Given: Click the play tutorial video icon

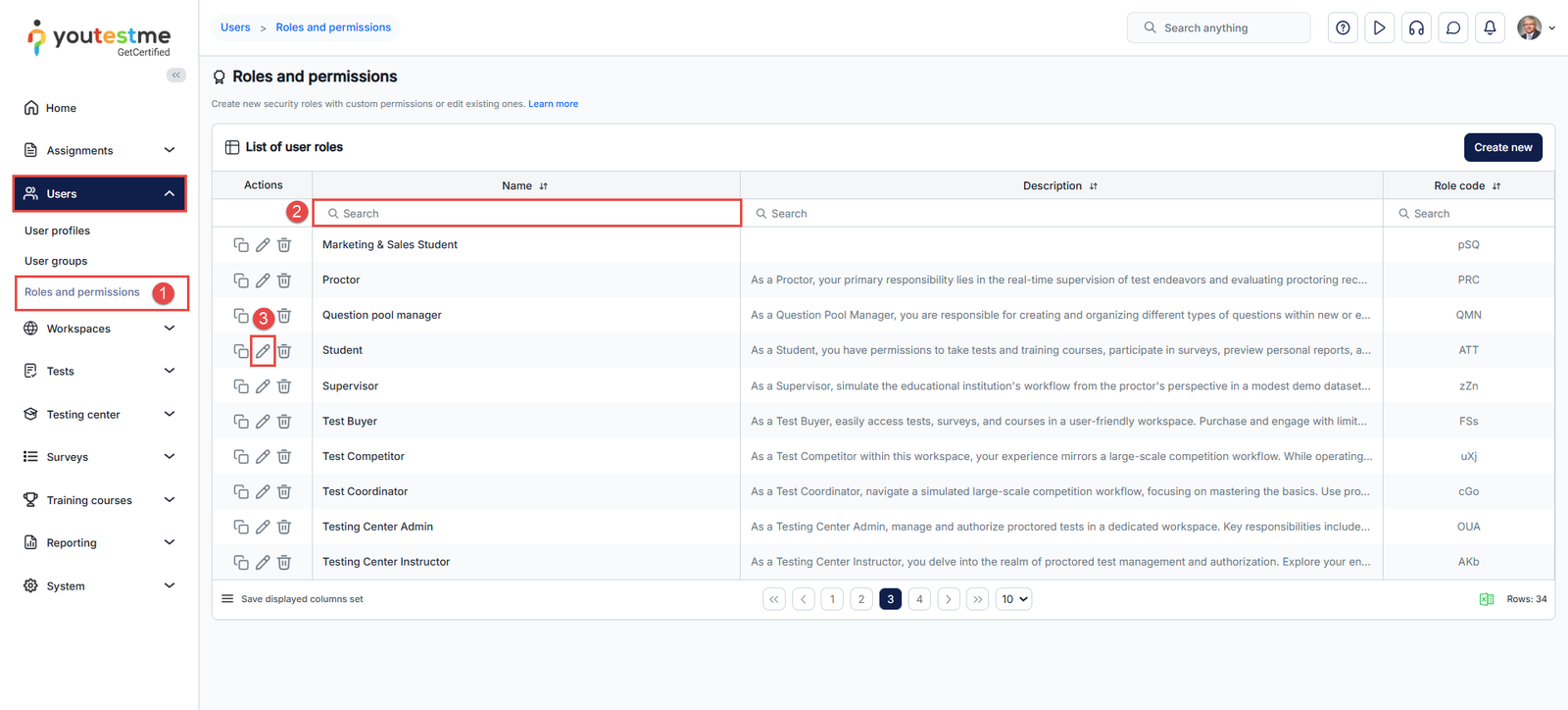Looking at the screenshot, I should click(1379, 27).
